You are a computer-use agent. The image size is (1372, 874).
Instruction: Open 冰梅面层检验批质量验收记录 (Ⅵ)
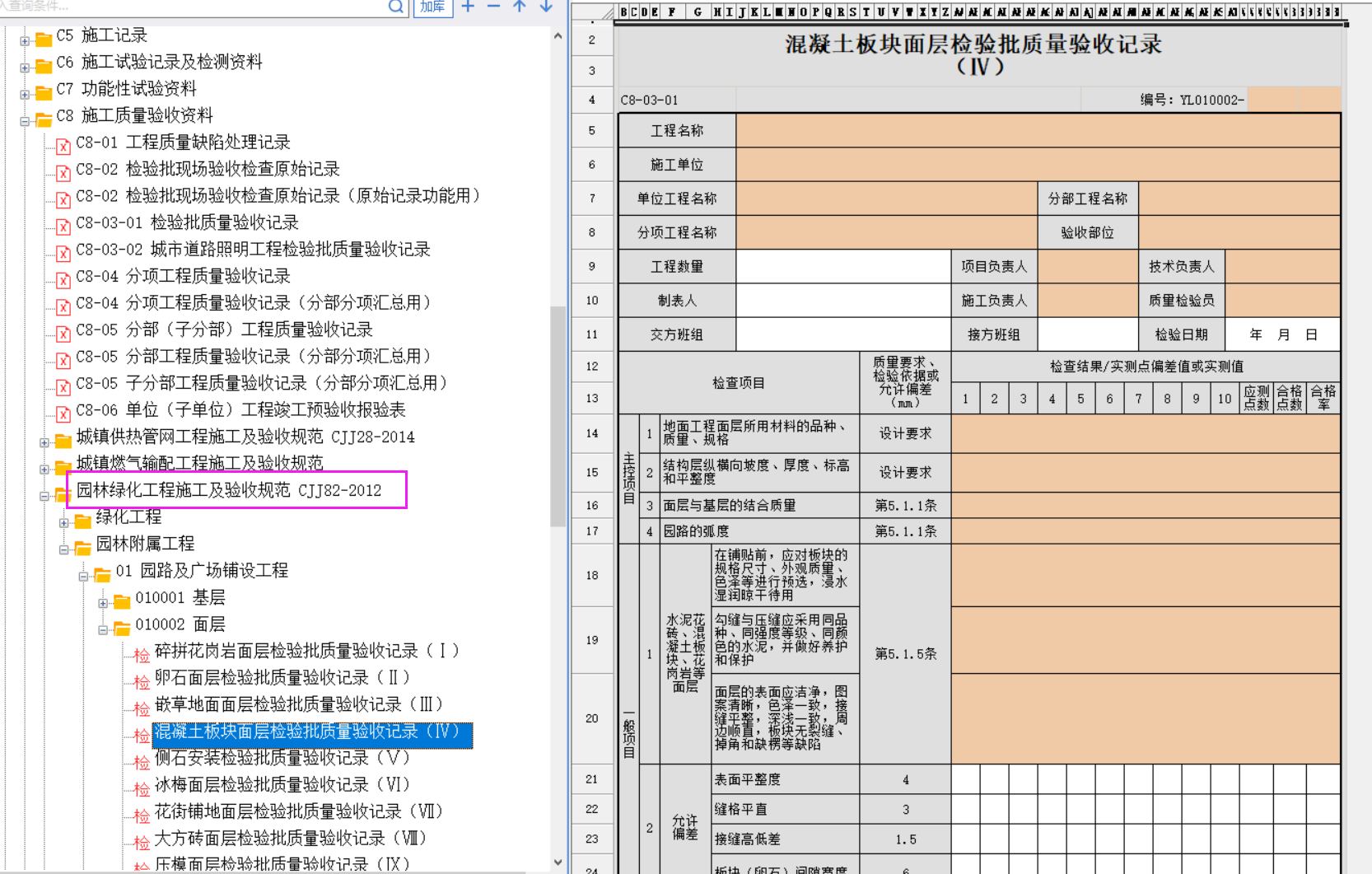pos(282,785)
